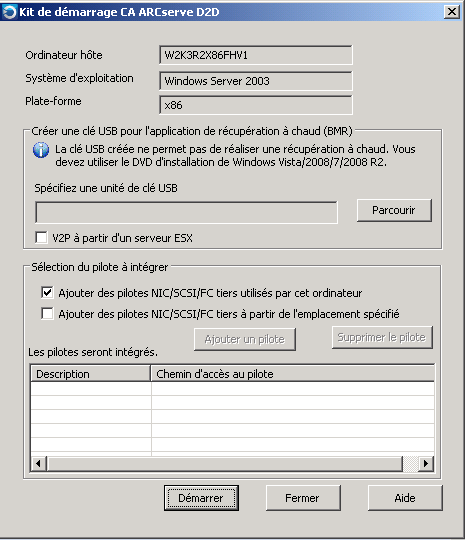This screenshot has height=540, width=465.
Task: Uncheck pilotes utilisés par cet ordinateur
Action: [x=47, y=293]
